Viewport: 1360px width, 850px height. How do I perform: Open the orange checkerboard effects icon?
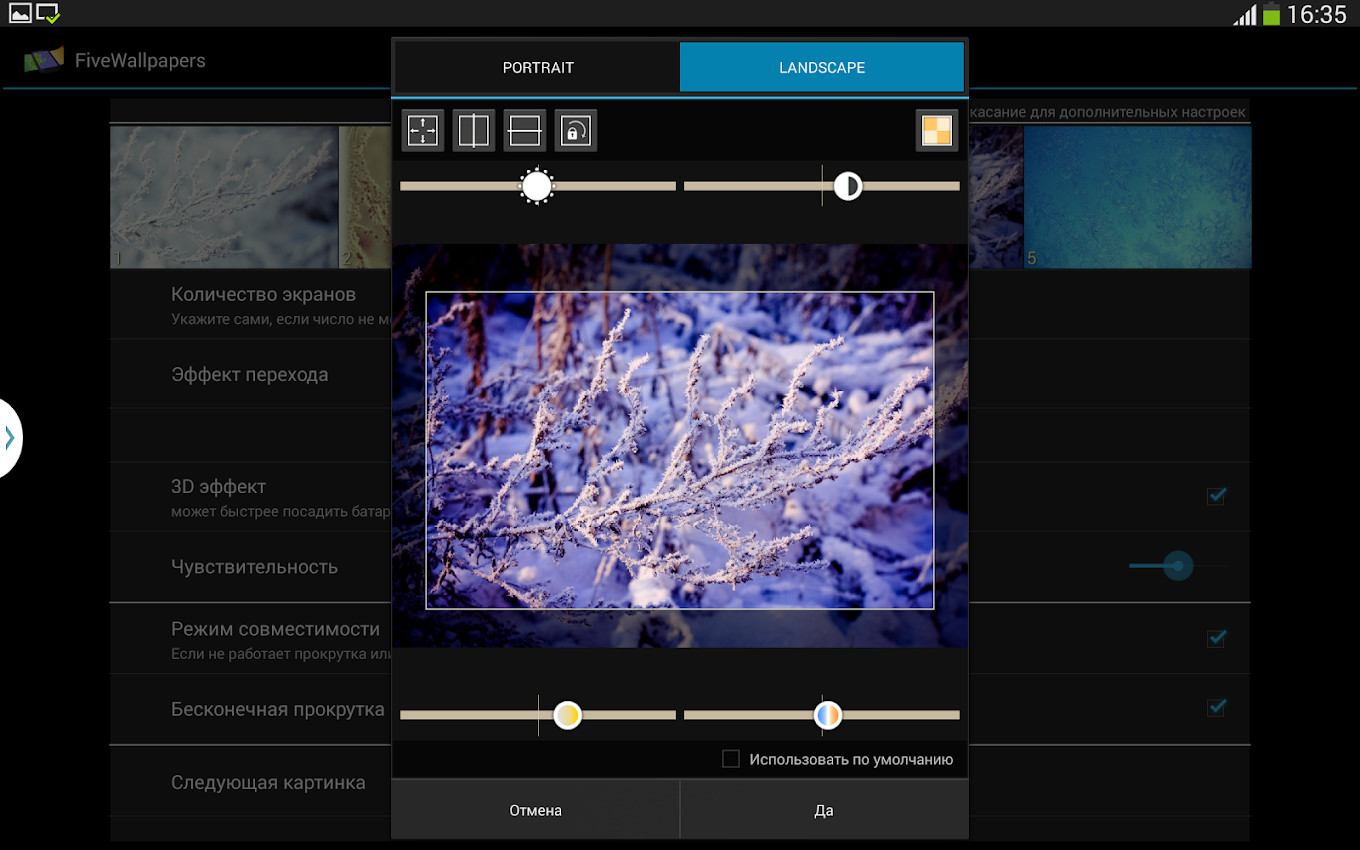click(x=937, y=131)
